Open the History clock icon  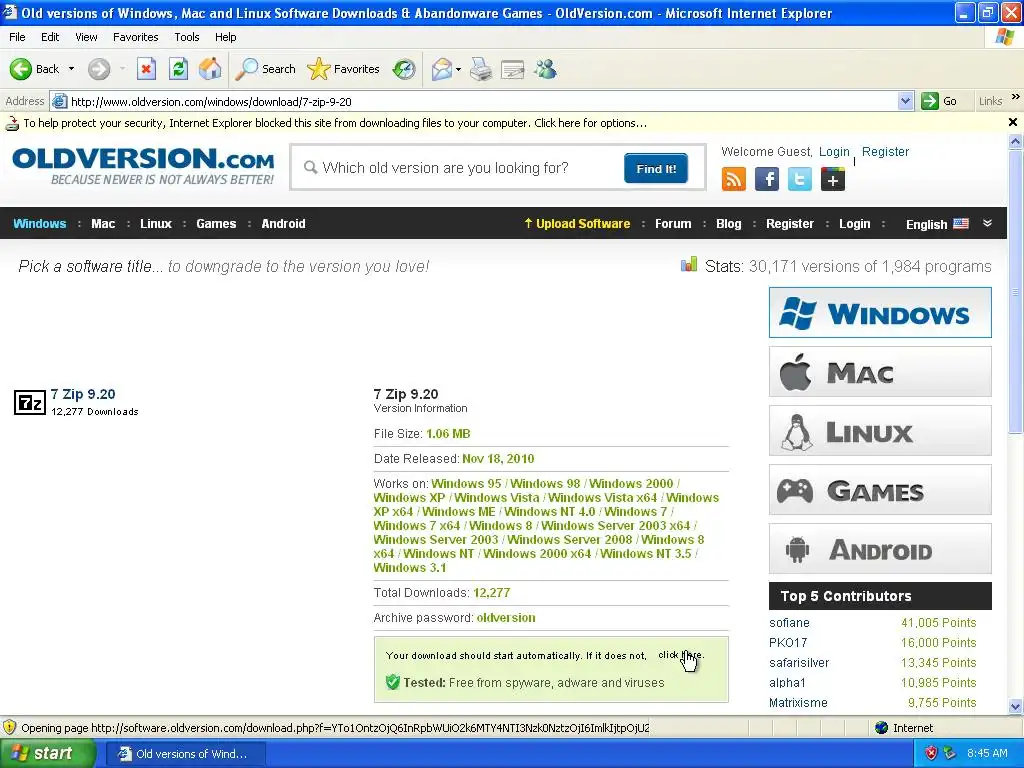pos(404,69)
